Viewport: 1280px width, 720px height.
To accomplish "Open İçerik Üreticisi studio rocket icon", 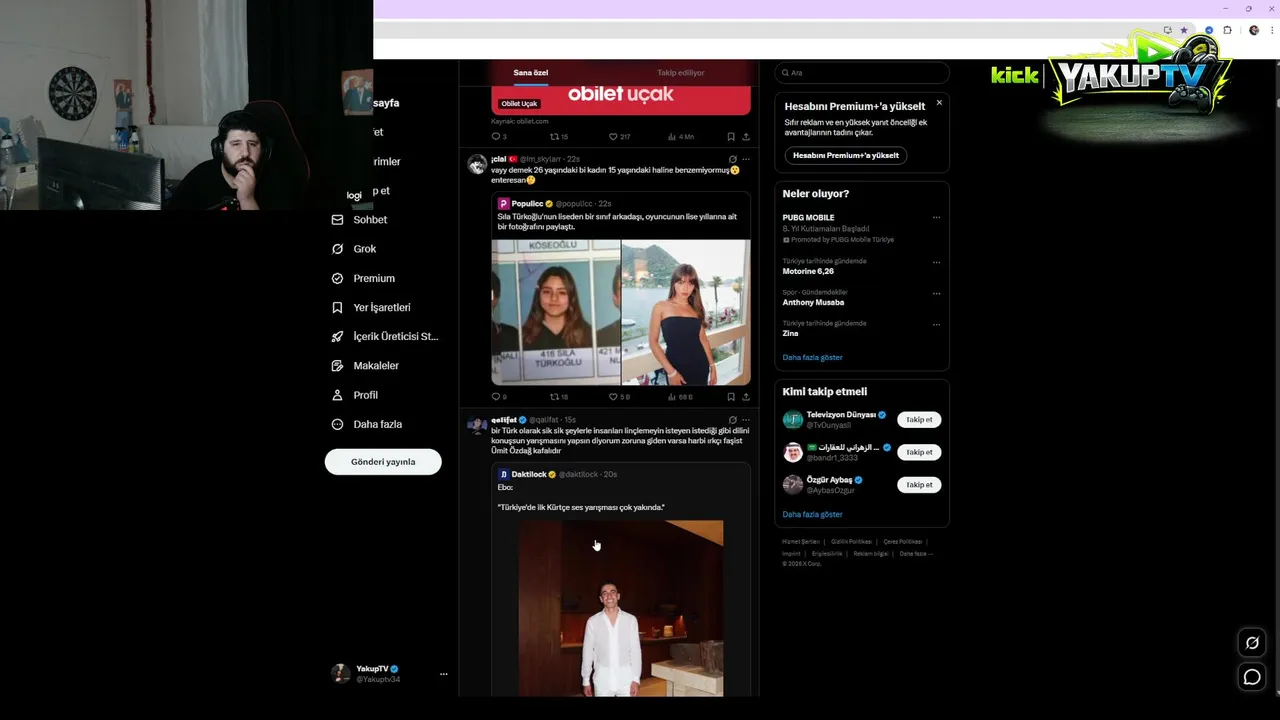I will [x=337, y=337].
